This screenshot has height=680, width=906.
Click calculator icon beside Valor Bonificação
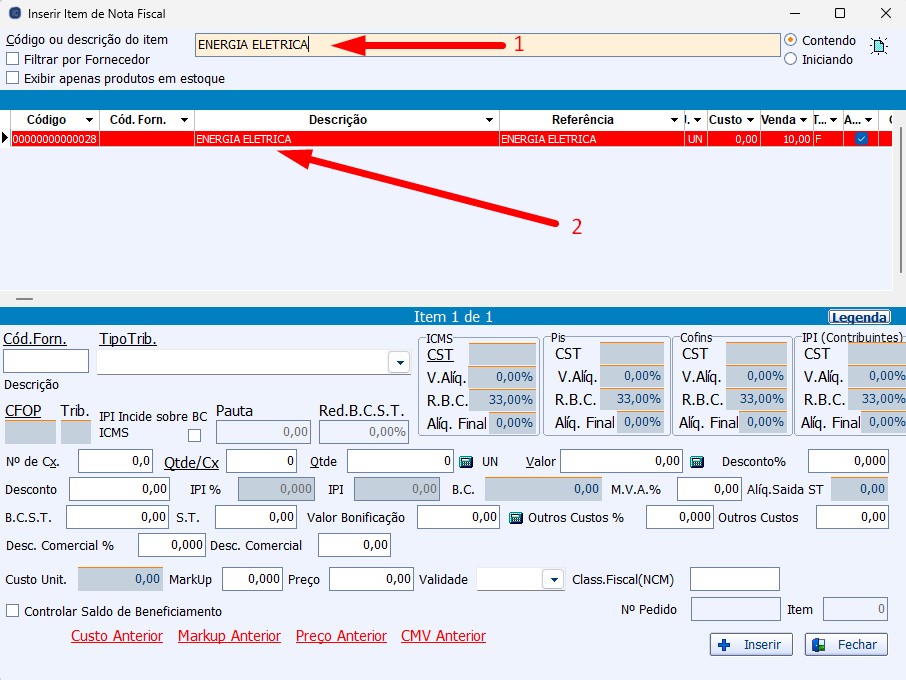click(516, 518)
